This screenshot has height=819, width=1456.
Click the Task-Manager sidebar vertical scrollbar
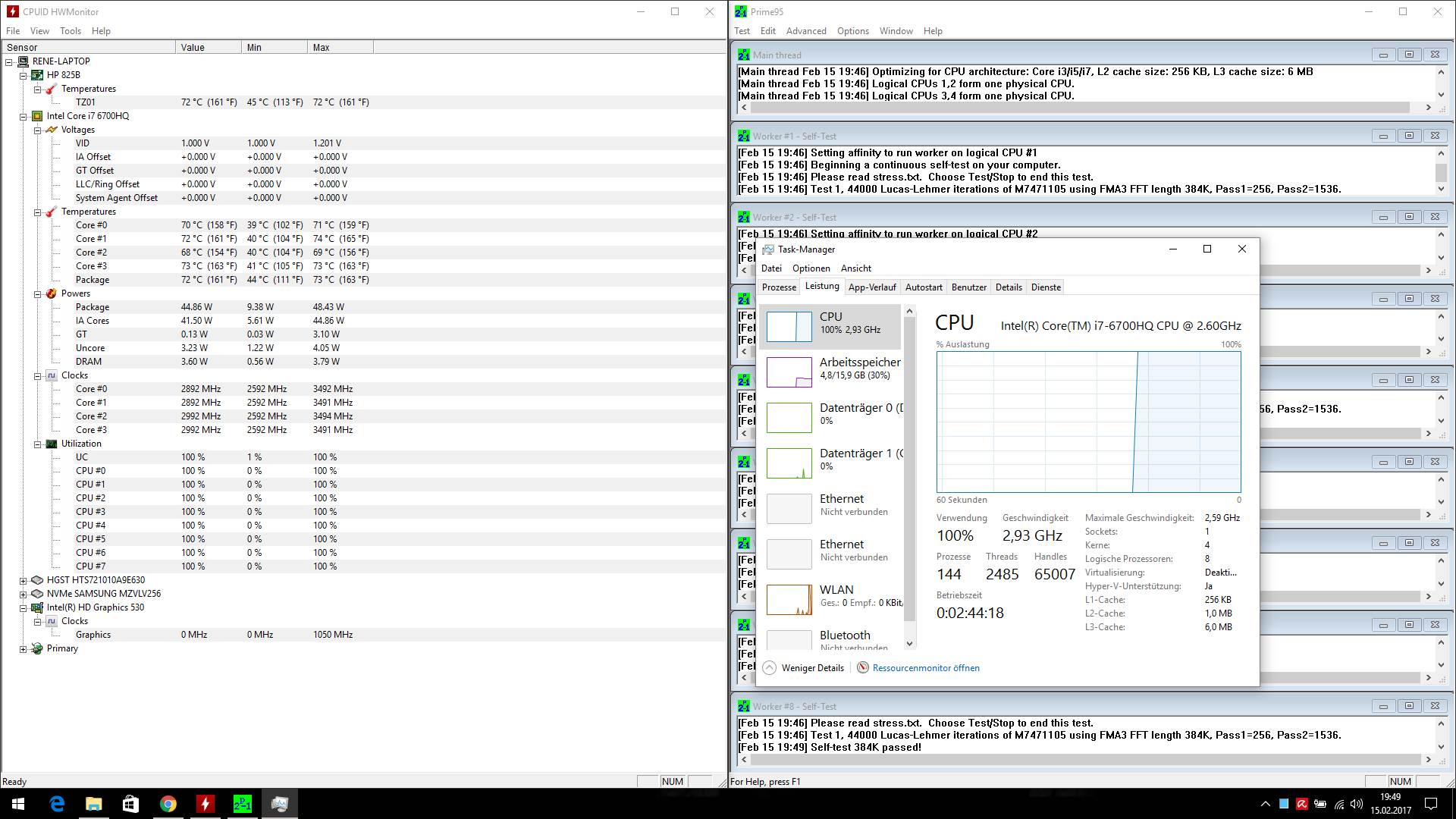click(910, 470)
